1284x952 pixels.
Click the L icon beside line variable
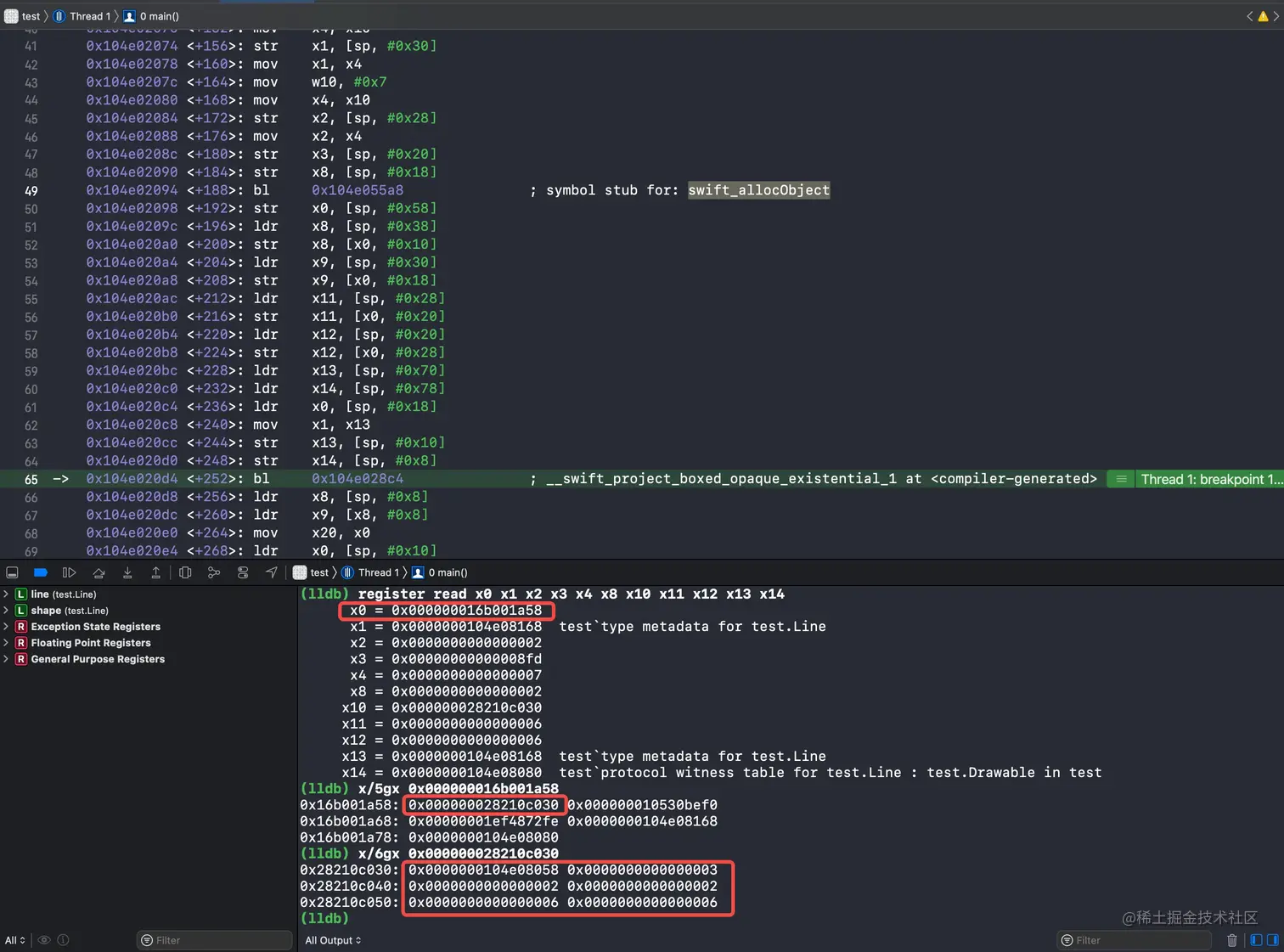click(x=21, y=594)
